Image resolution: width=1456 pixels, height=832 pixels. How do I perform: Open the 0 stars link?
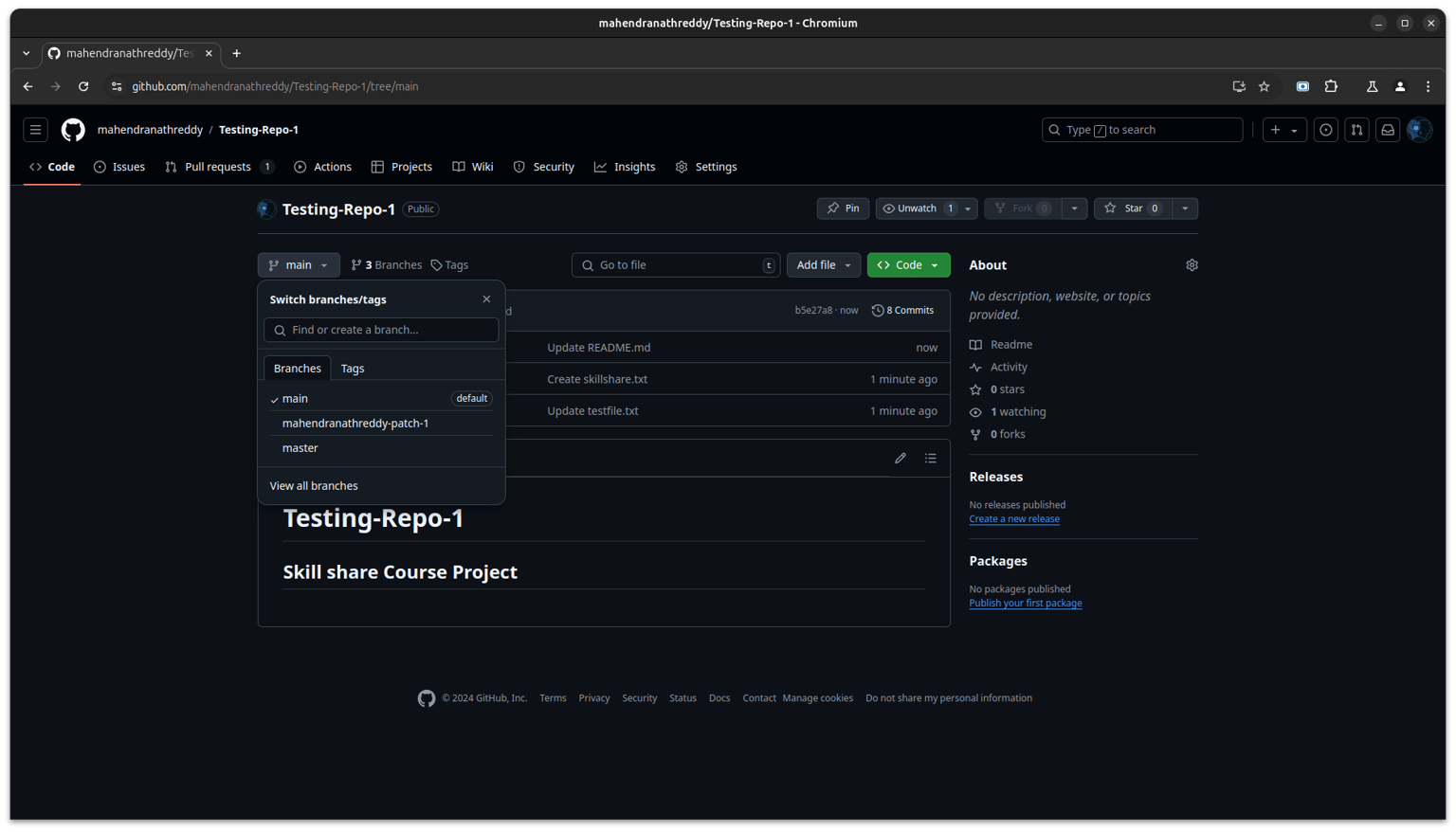coord(997,389)
